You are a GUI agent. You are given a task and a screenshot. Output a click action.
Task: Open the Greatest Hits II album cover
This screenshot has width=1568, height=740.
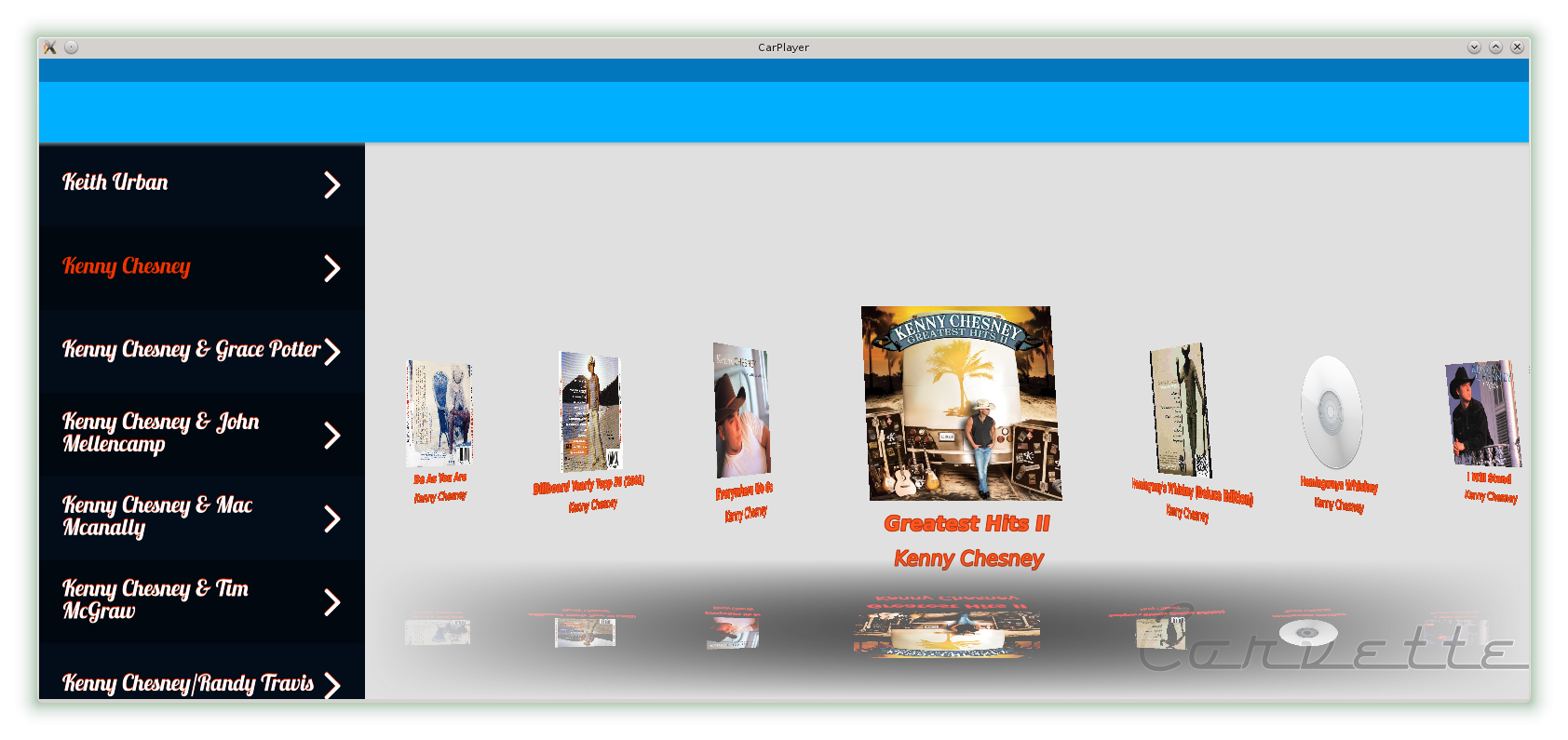pyautogui.click(x=961, y=403)
